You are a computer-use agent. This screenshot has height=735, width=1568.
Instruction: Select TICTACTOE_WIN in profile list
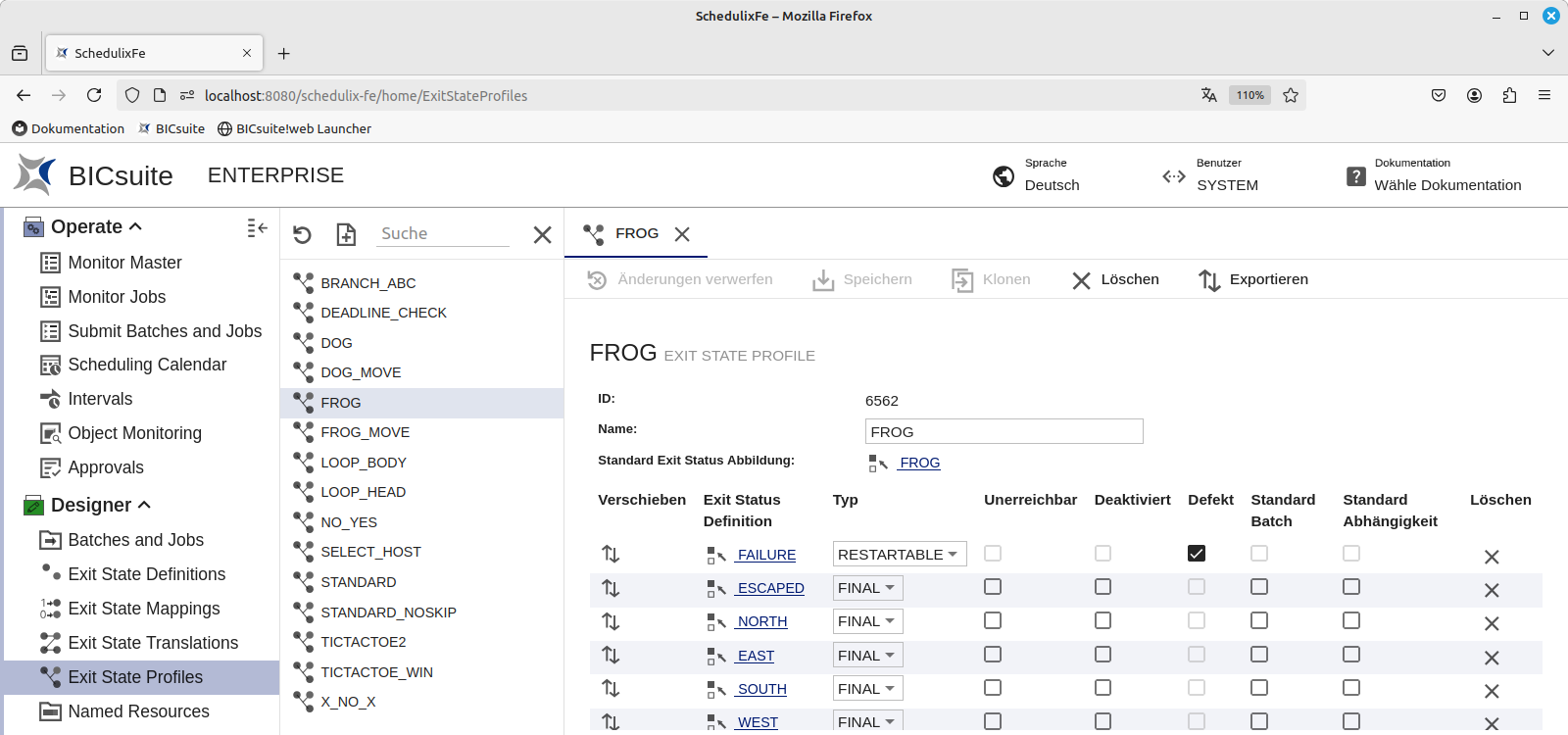(x=376, y=672)
